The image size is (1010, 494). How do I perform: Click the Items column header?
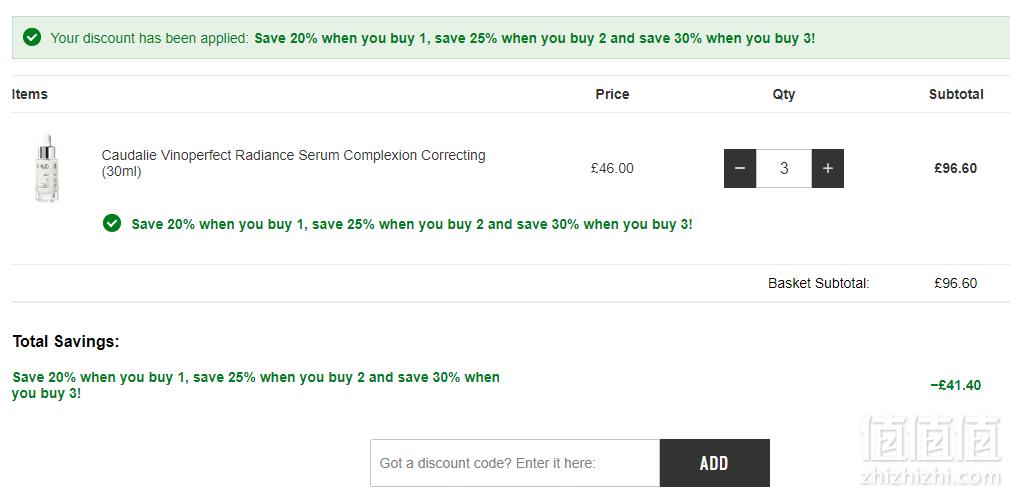[x=30, y=94]
